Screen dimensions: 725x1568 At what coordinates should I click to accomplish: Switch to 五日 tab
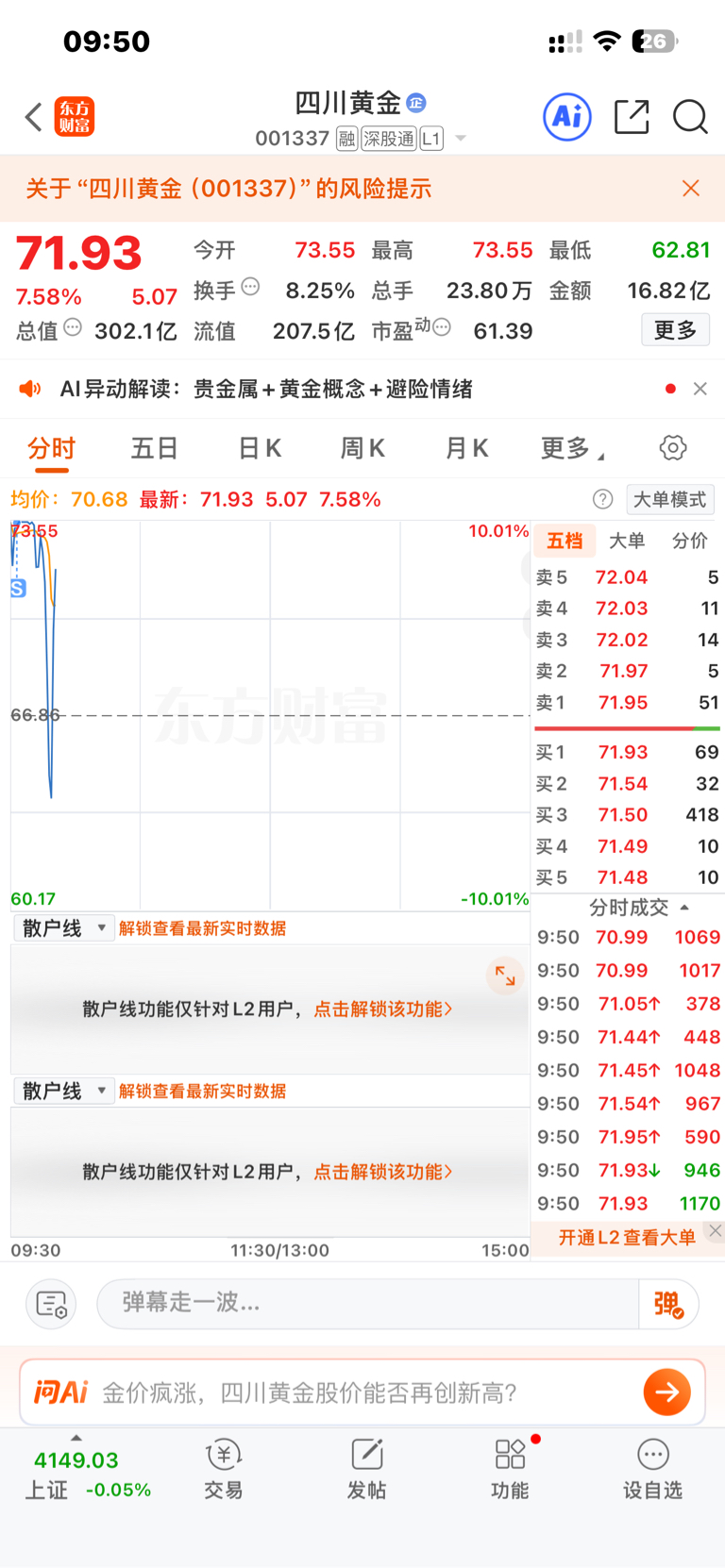pos(155,448)
